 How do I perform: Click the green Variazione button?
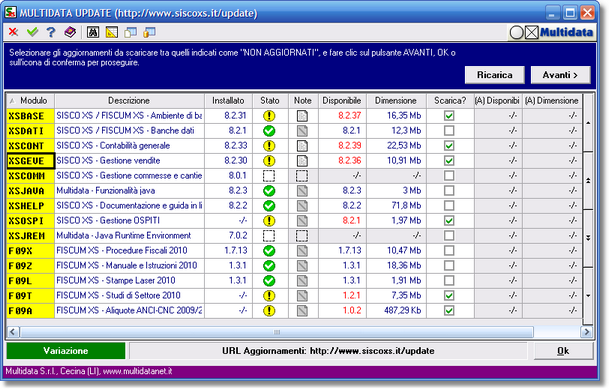pos(66,351)
